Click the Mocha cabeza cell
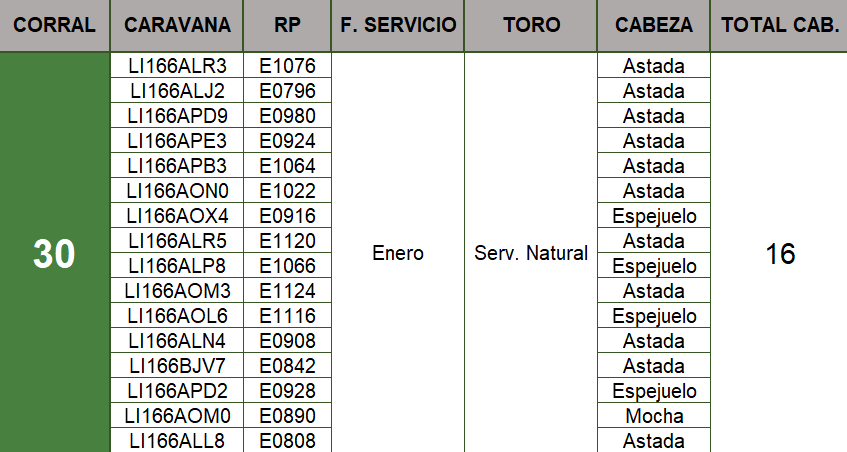 pos(653,416)
